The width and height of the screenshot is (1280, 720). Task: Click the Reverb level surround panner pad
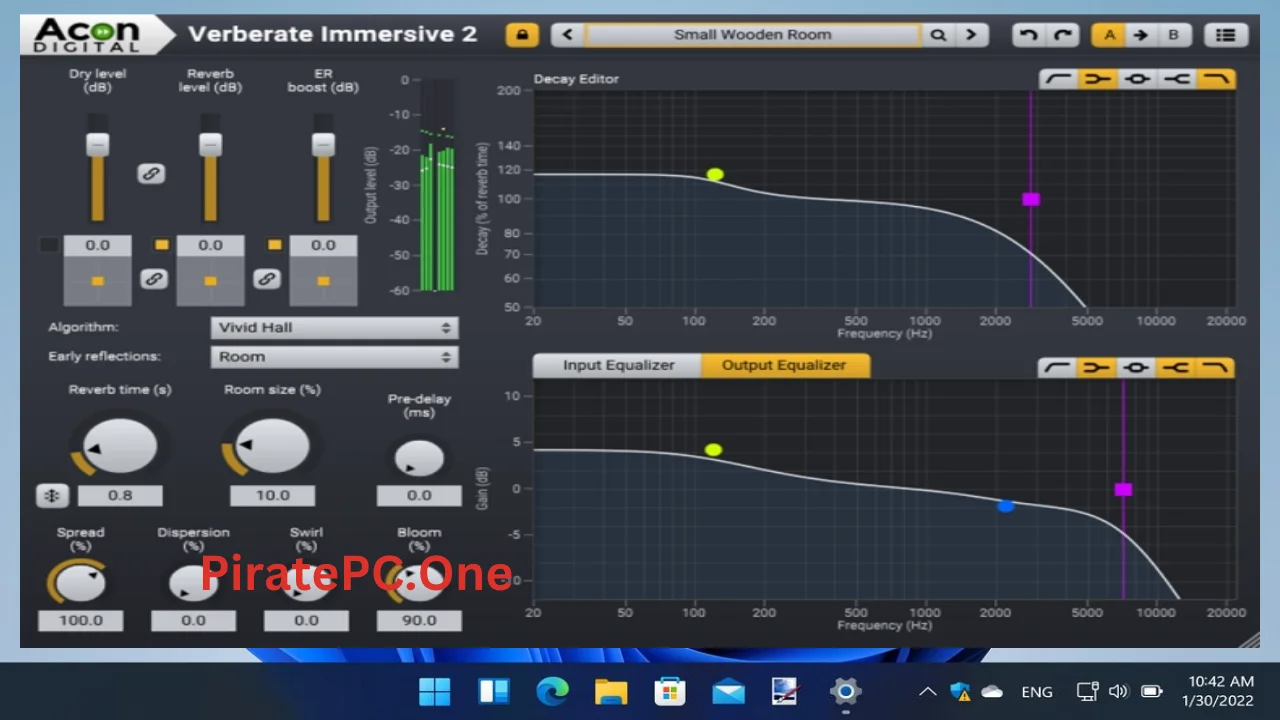(210, 281)
